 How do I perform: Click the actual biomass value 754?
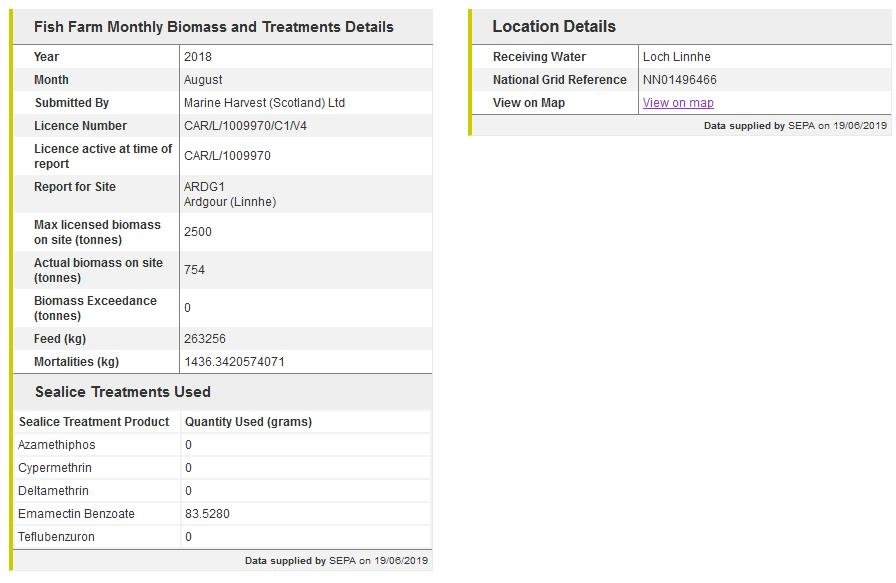pos(194,270)
